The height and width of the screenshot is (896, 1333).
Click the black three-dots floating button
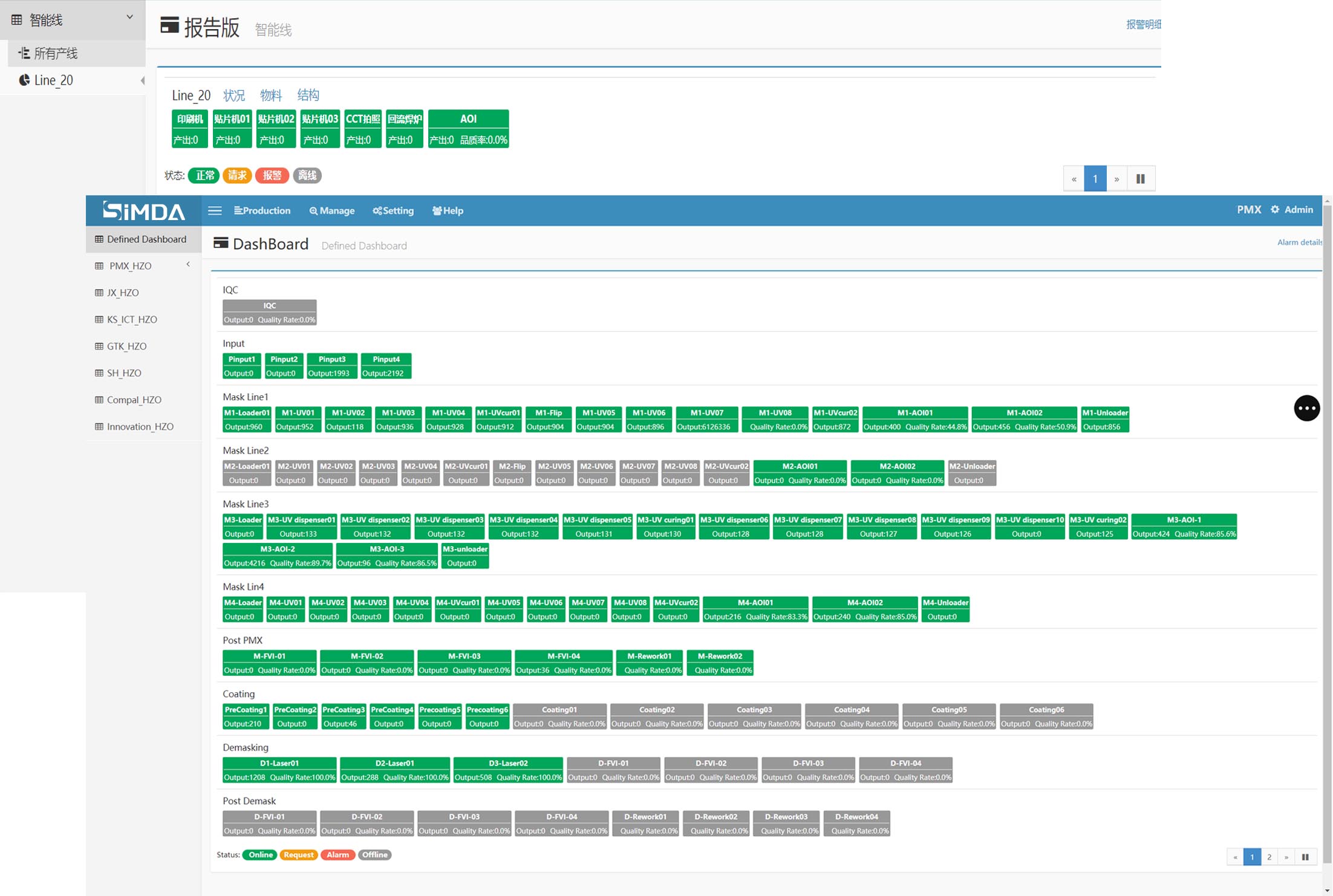coord(1306,408)
